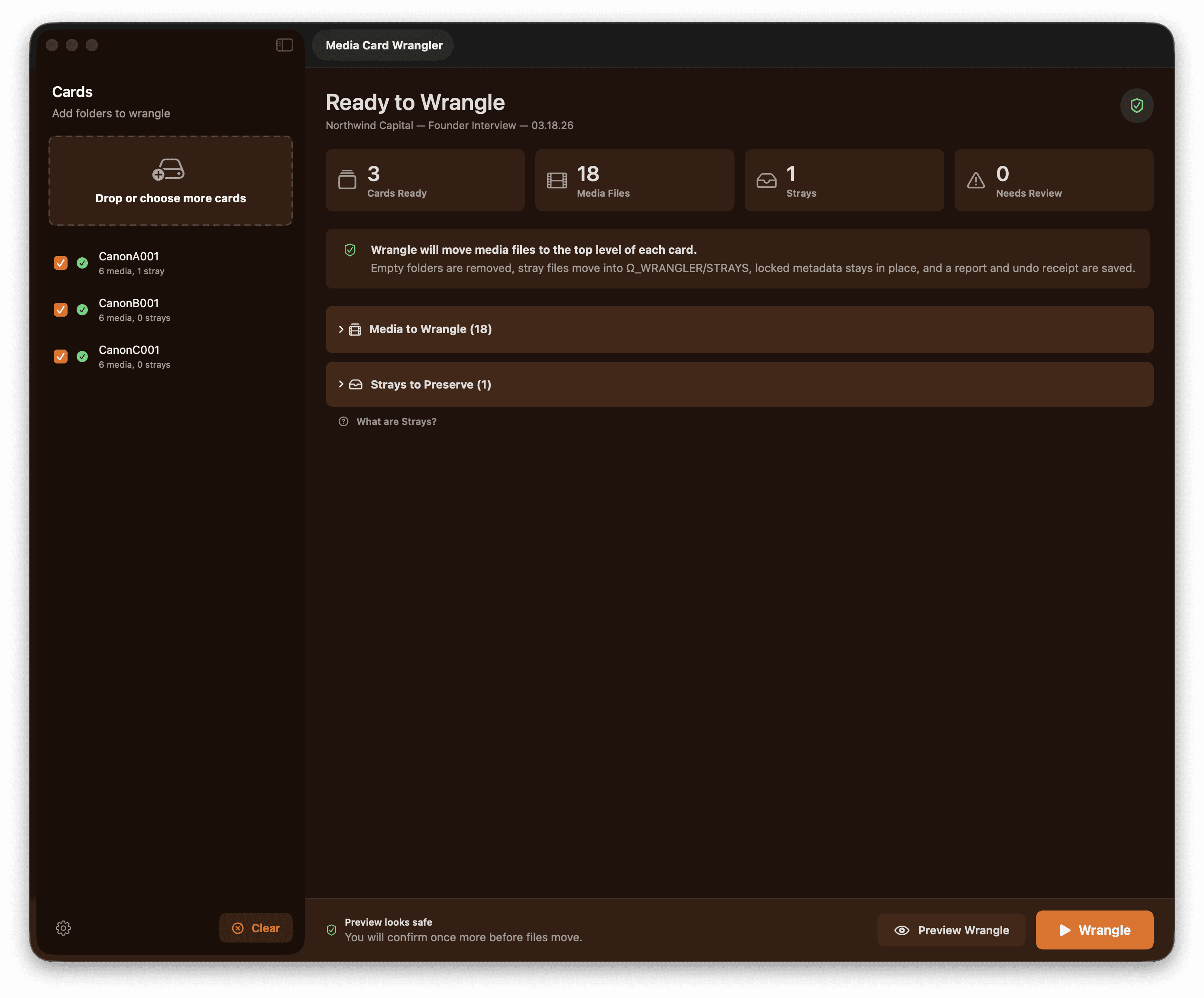Click the green shield status icon at top right
This screenshot has width=1204, height=998.
pos(1136,106)
